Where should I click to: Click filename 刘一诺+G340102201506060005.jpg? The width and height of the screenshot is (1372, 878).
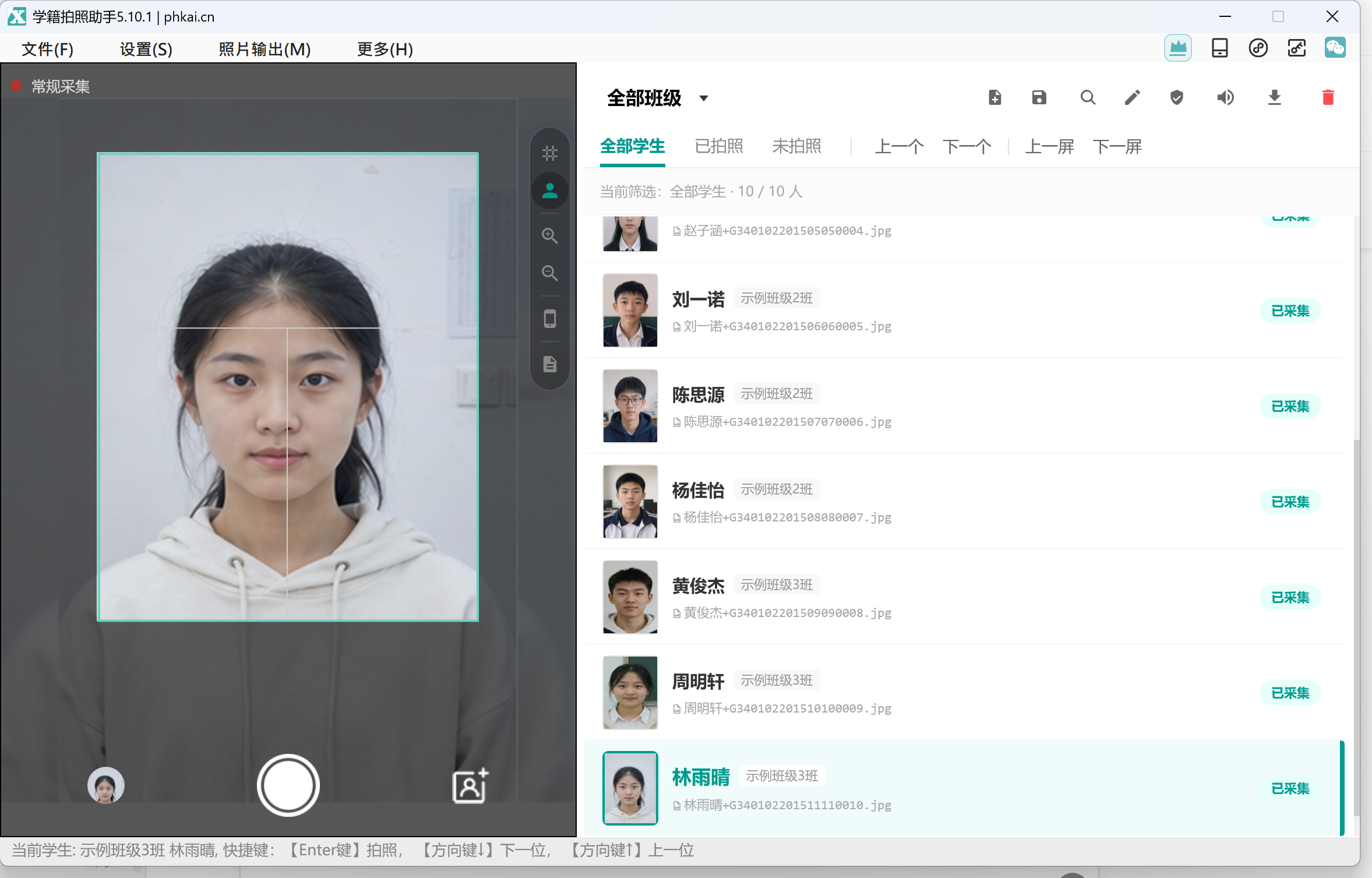coord(787,326)
